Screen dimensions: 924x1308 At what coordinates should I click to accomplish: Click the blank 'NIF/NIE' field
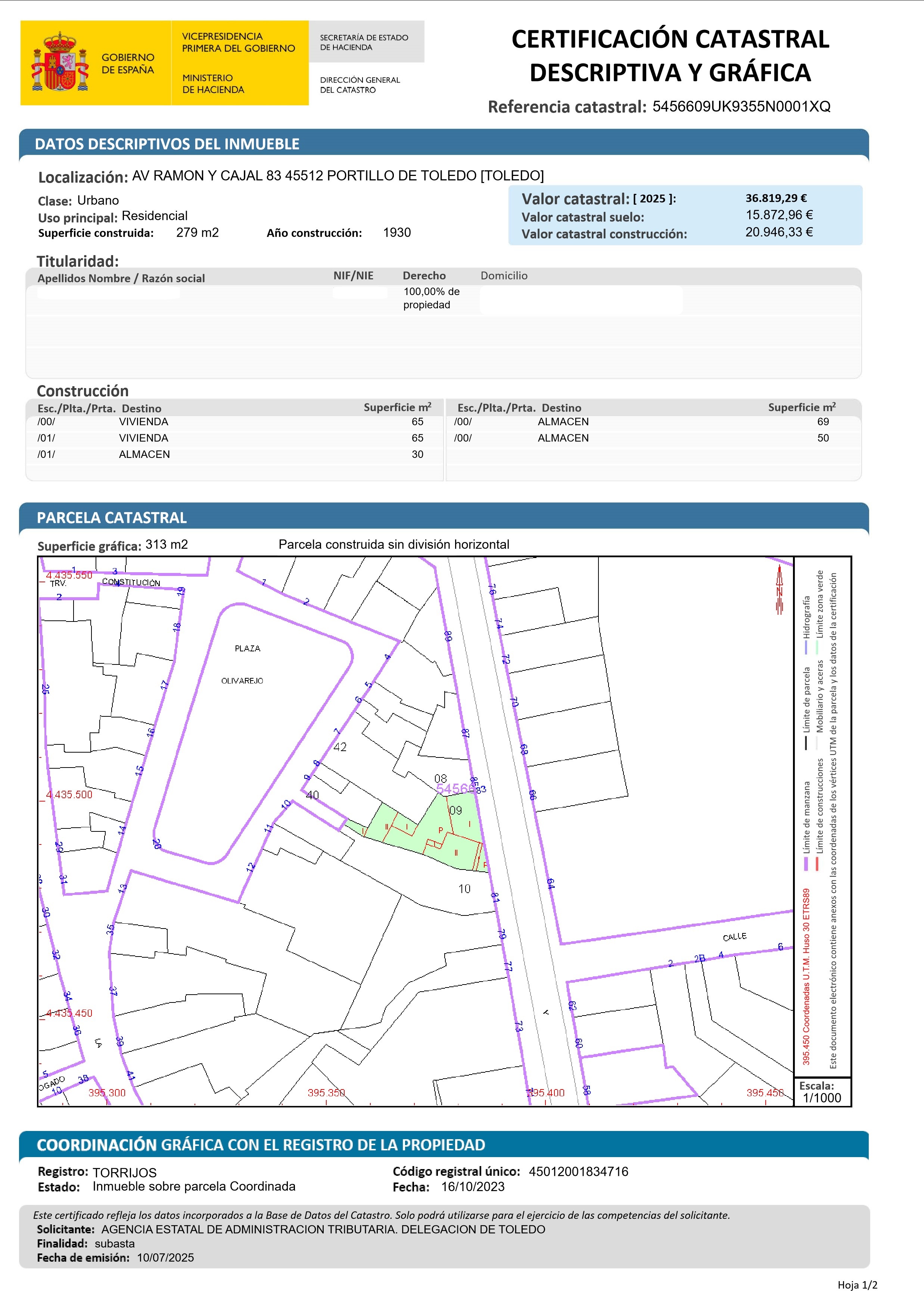tap(359, 293)
